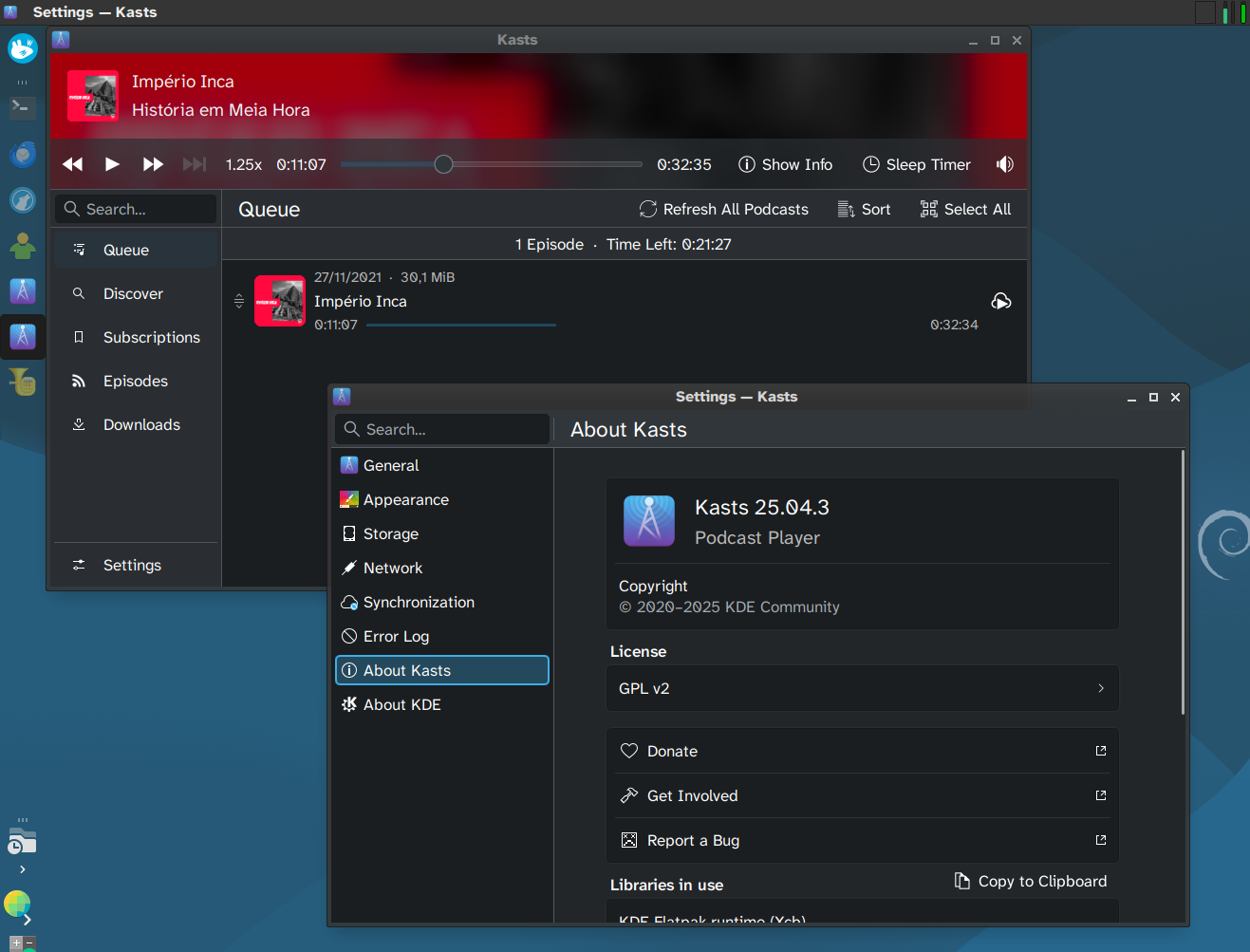
Task: Click Copy to Clipboard
Action: coord(1031,881)
